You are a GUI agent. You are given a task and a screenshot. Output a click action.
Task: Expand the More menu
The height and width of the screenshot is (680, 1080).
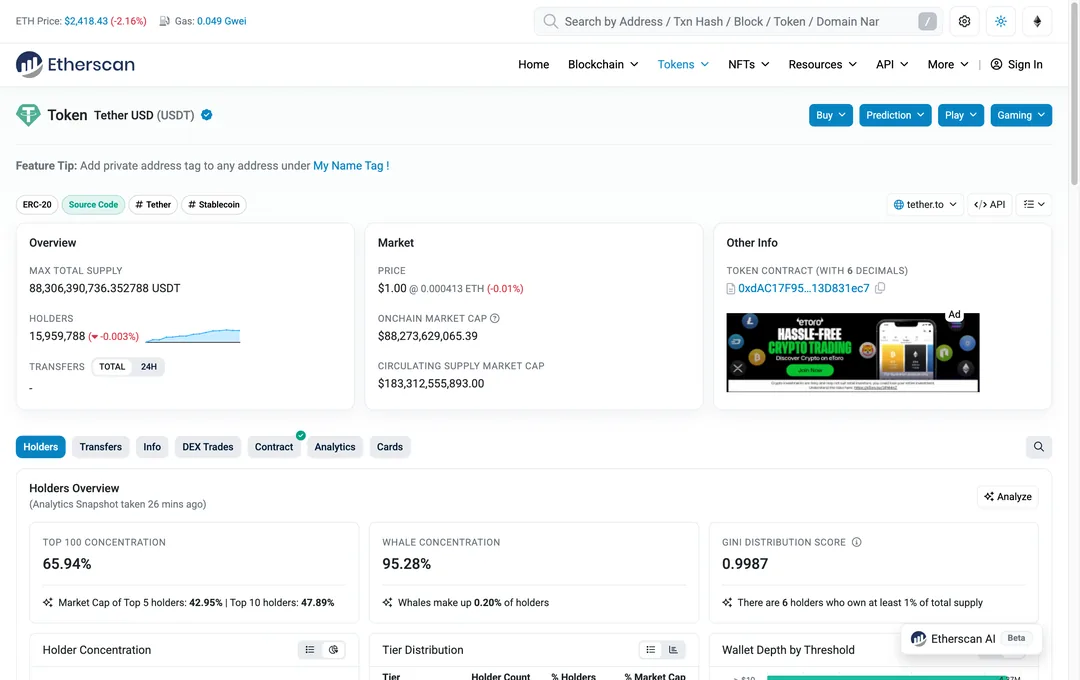pyautogui.click(x=948, y=64)
